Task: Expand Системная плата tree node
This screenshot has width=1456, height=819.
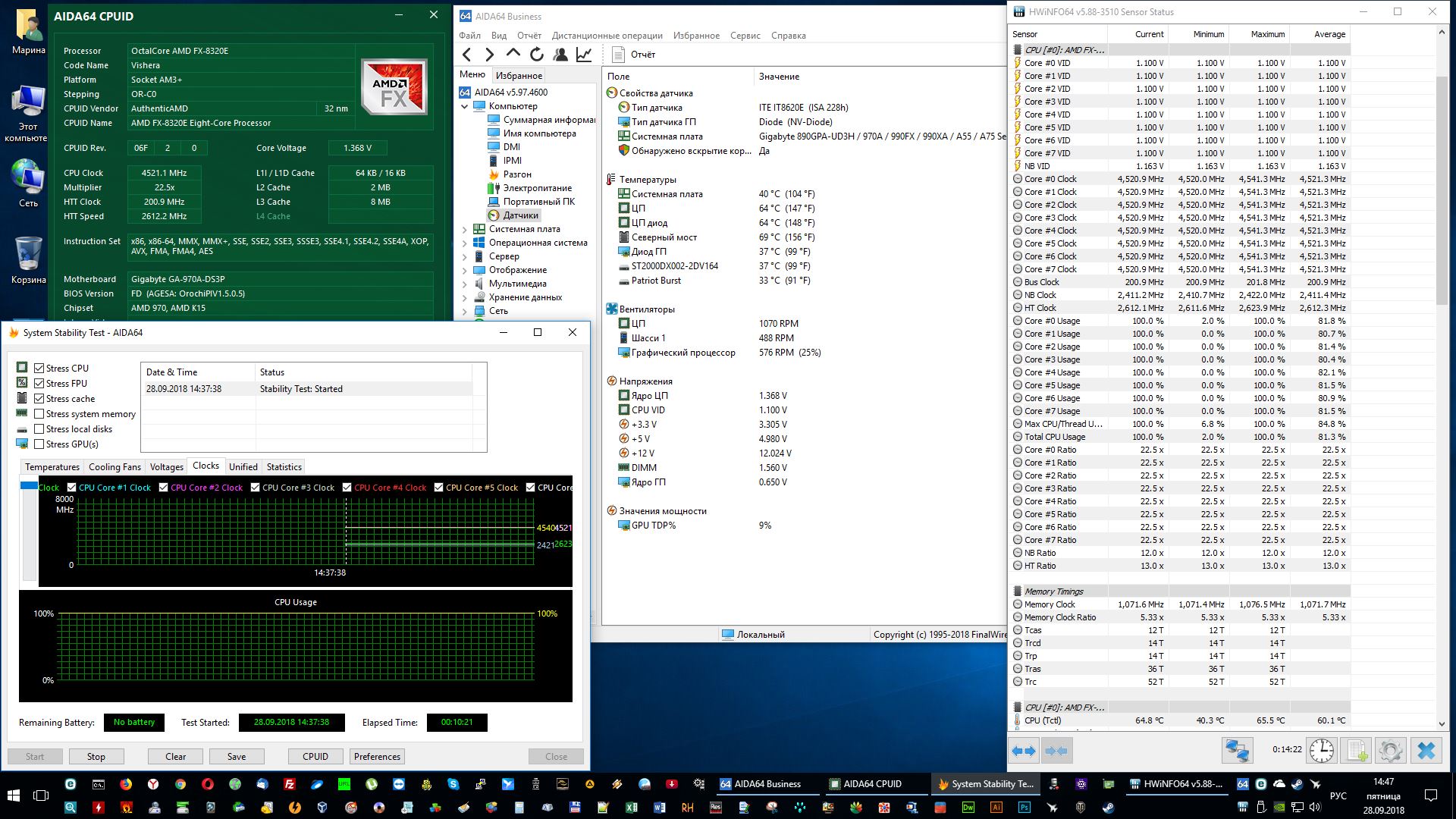Action: (465, 229)
